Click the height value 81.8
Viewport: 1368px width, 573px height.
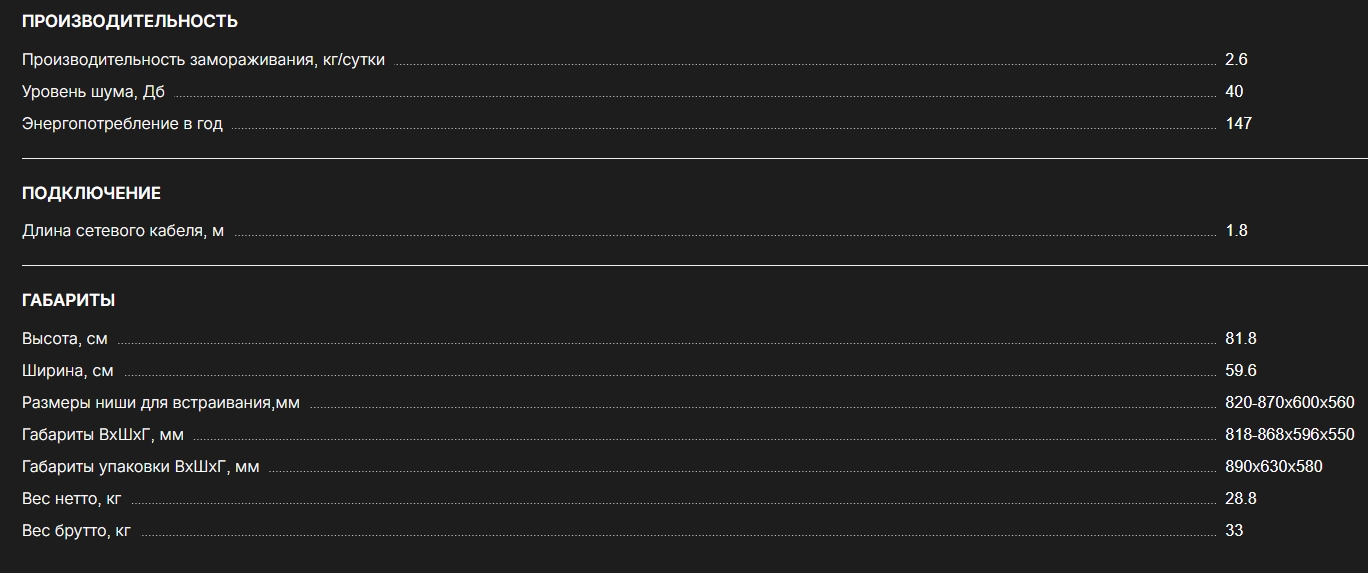tap(1240, 339)
